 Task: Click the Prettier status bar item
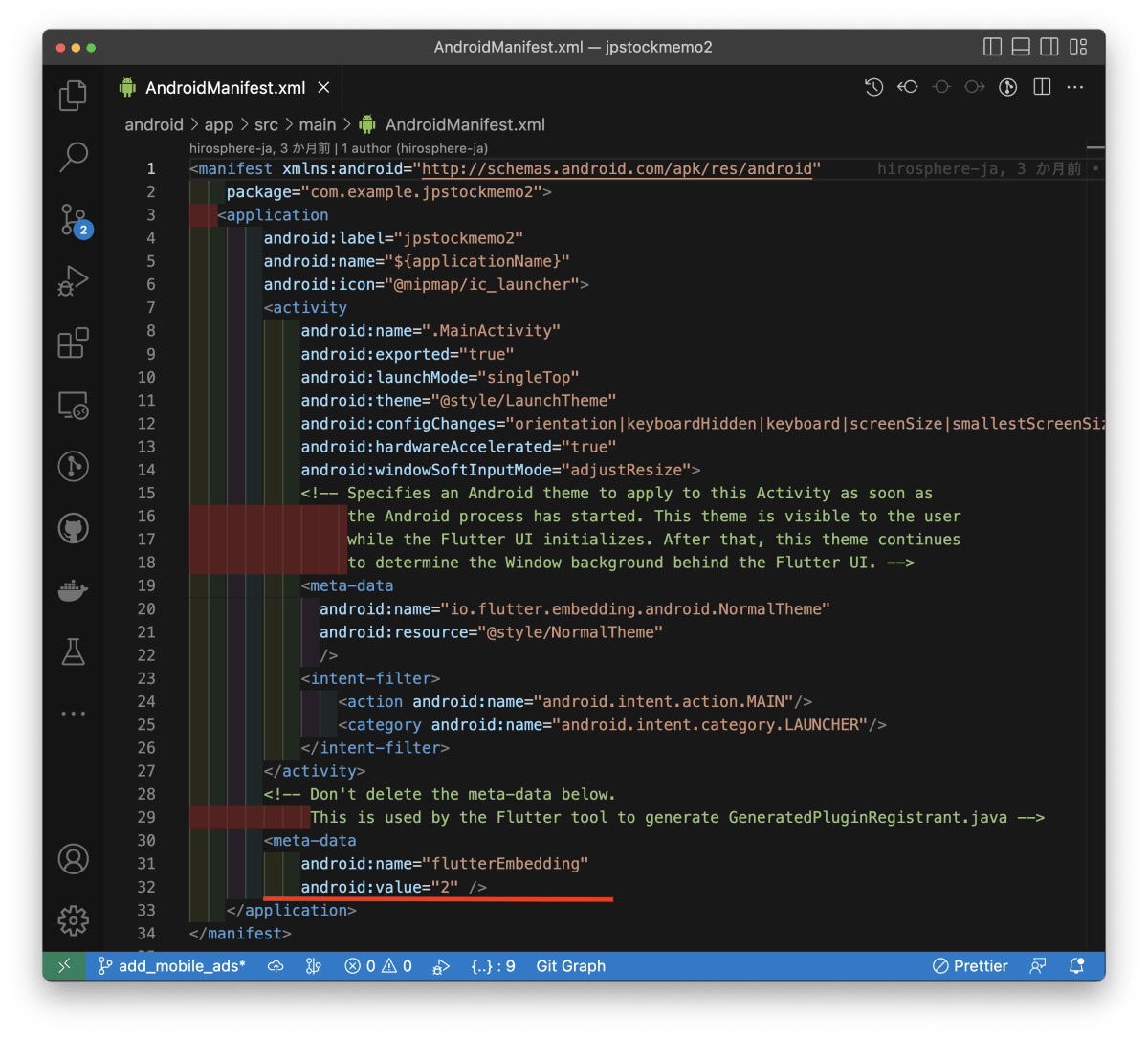970,966
